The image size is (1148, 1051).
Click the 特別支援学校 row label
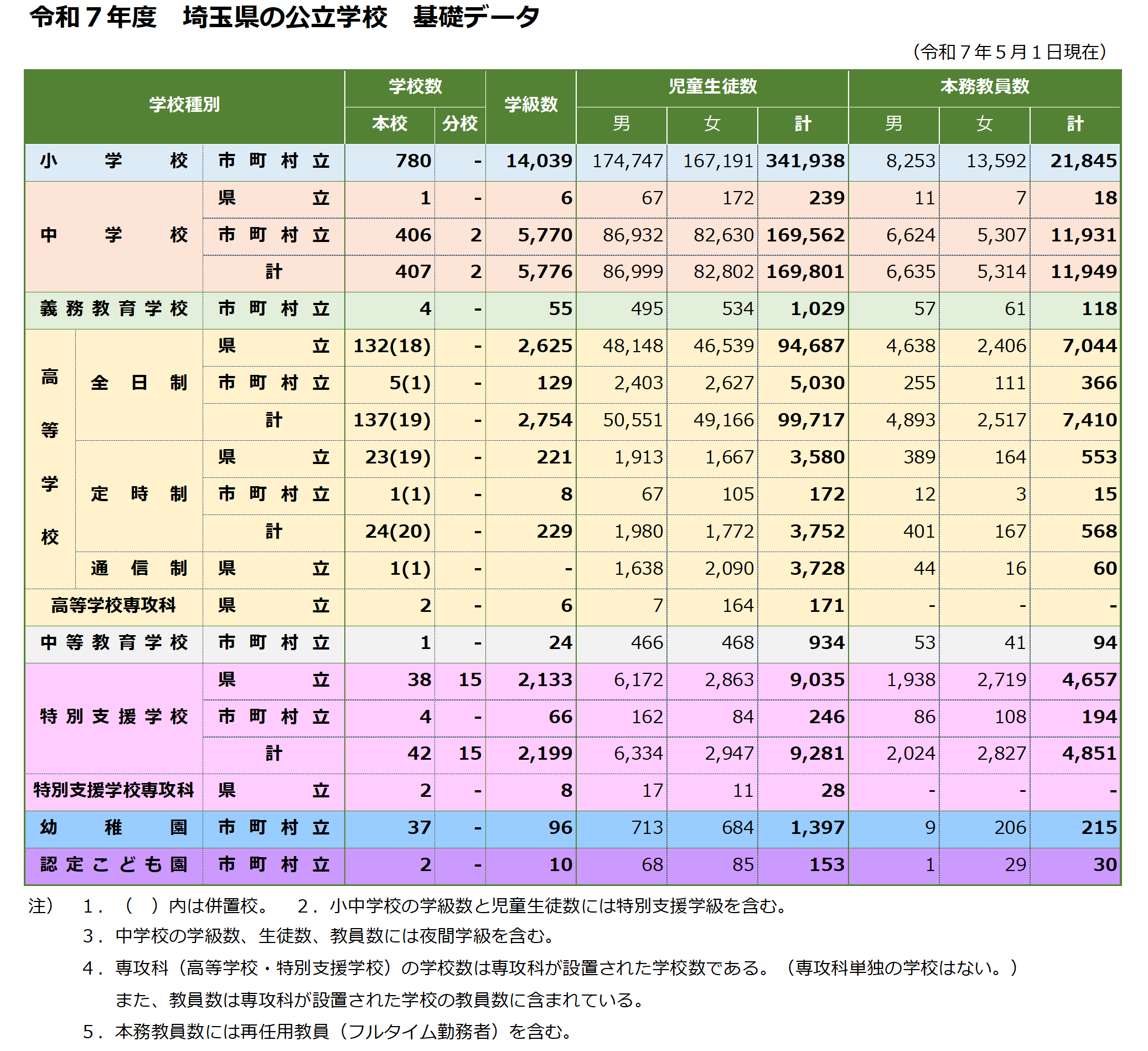pyautogui.click(x=114, y=717)
